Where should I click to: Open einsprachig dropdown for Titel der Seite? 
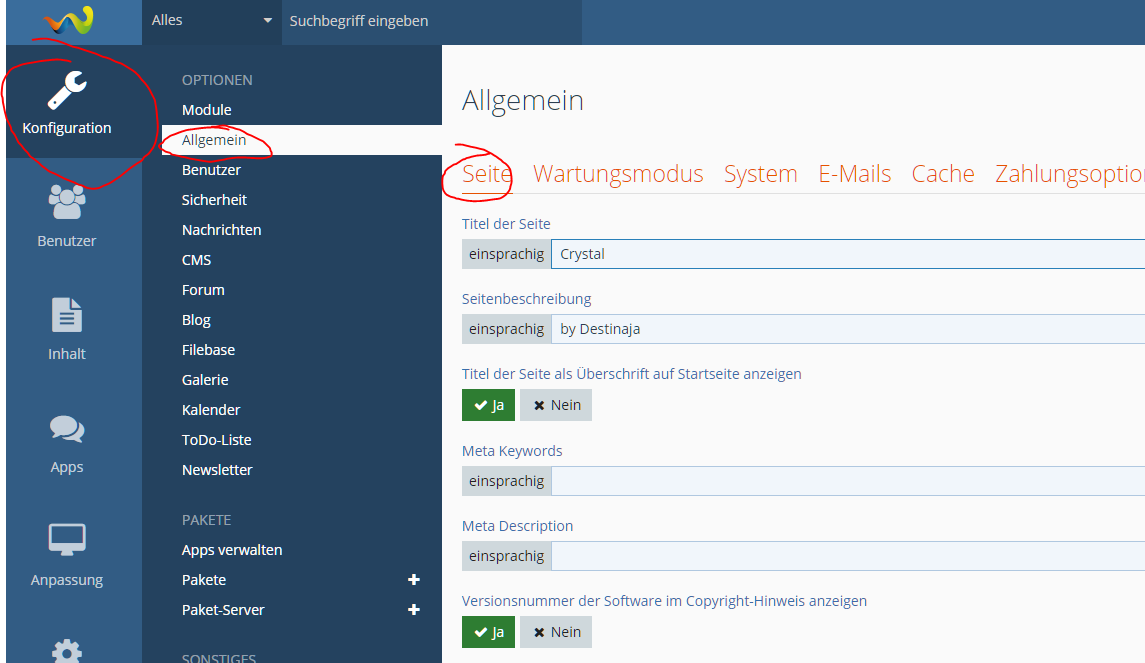pyautogui.click(x=506, y=254)
